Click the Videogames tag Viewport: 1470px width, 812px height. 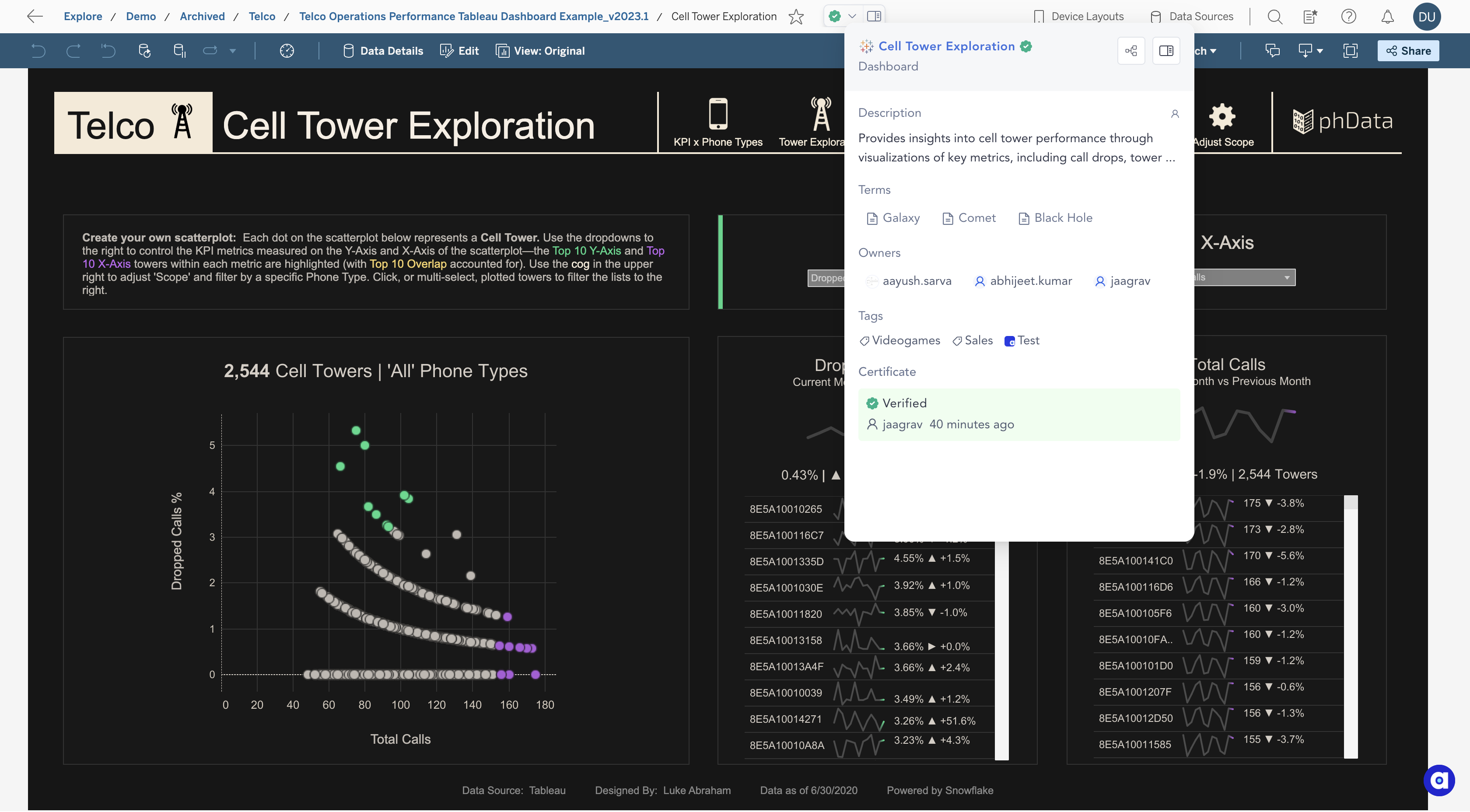[x=900, y=341]
